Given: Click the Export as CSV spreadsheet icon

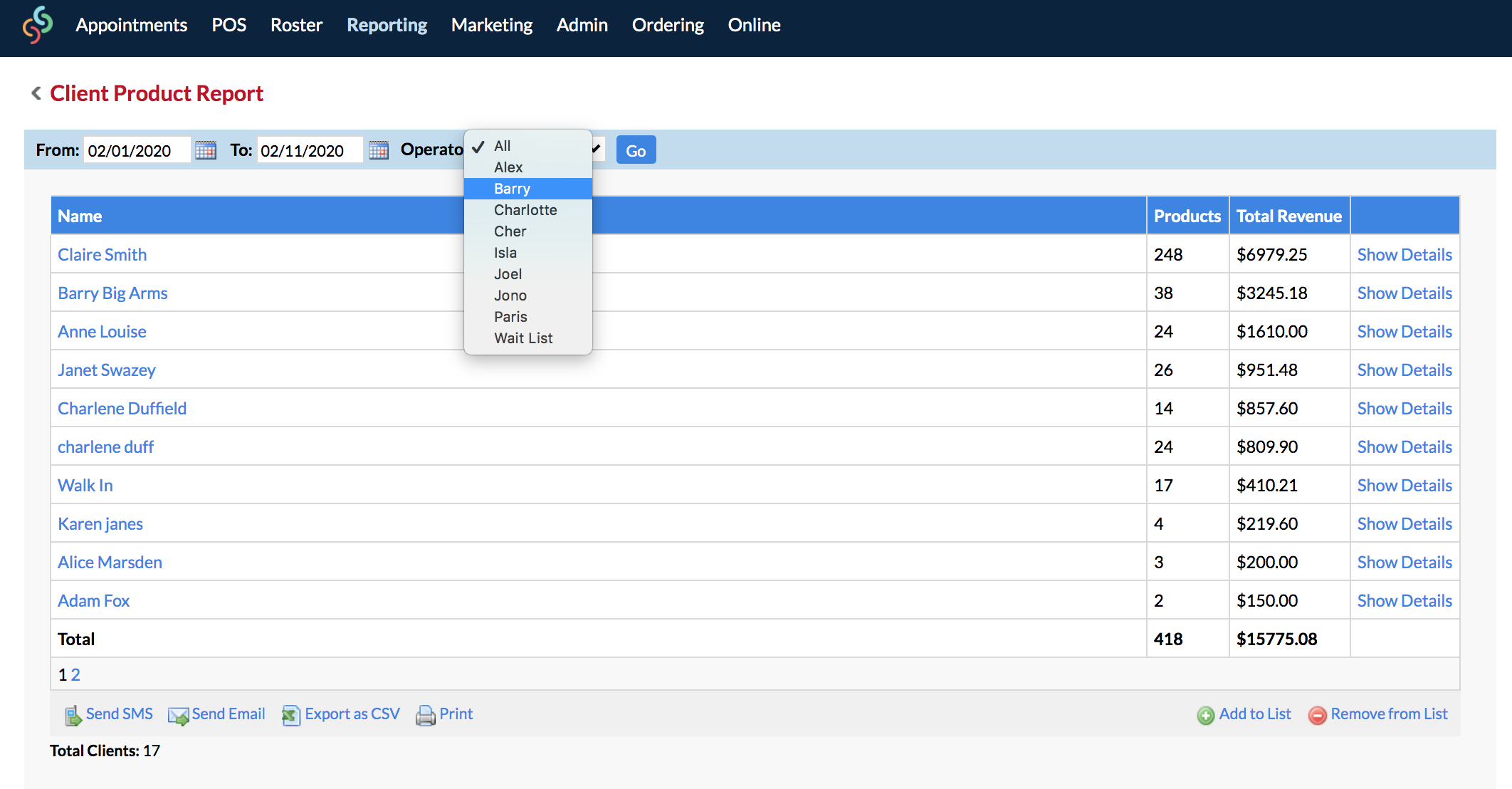Looking at the screenshot, I should click(x=290, y=715).
